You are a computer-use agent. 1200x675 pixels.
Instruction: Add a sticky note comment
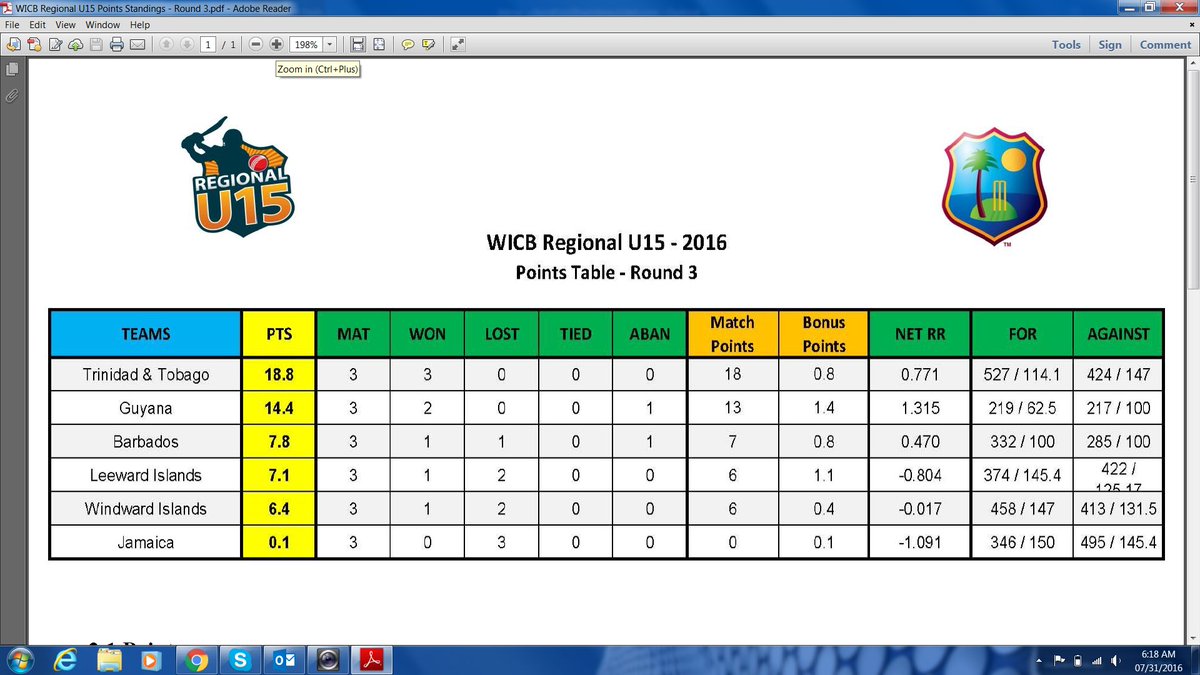(408, 45)
